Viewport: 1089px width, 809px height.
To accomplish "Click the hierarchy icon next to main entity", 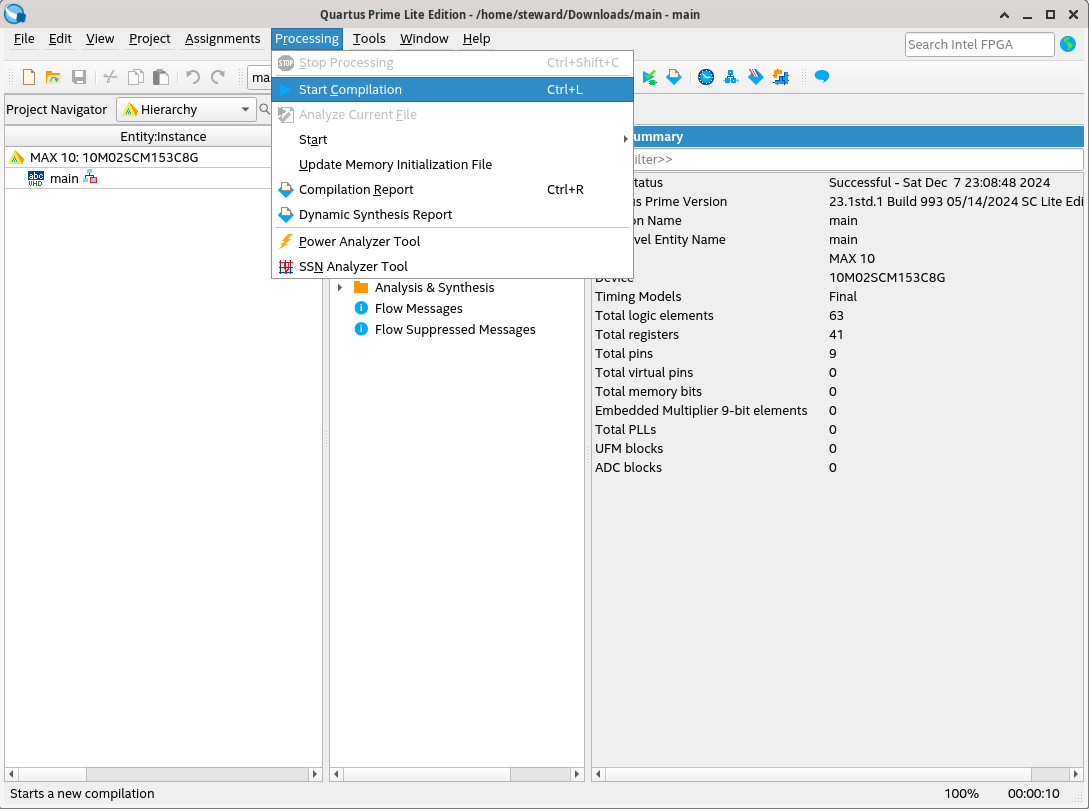I will click(x=90, y=178).
